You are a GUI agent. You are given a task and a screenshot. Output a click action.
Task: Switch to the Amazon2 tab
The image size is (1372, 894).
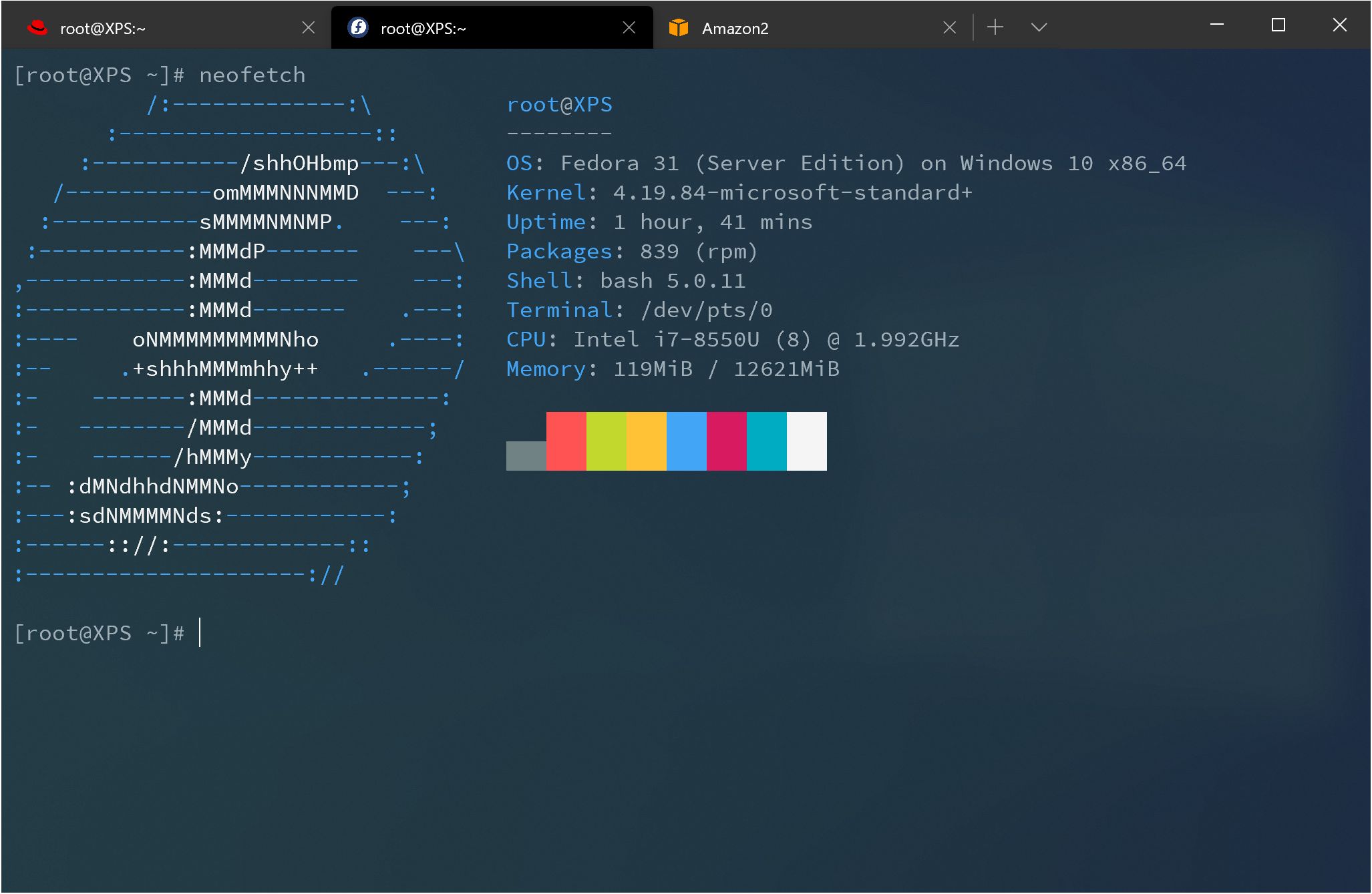point(812,27)
